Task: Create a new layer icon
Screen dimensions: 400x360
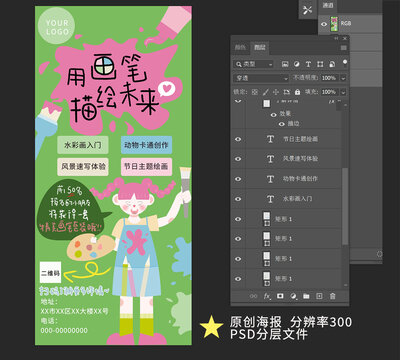Action: pos(319,296)
